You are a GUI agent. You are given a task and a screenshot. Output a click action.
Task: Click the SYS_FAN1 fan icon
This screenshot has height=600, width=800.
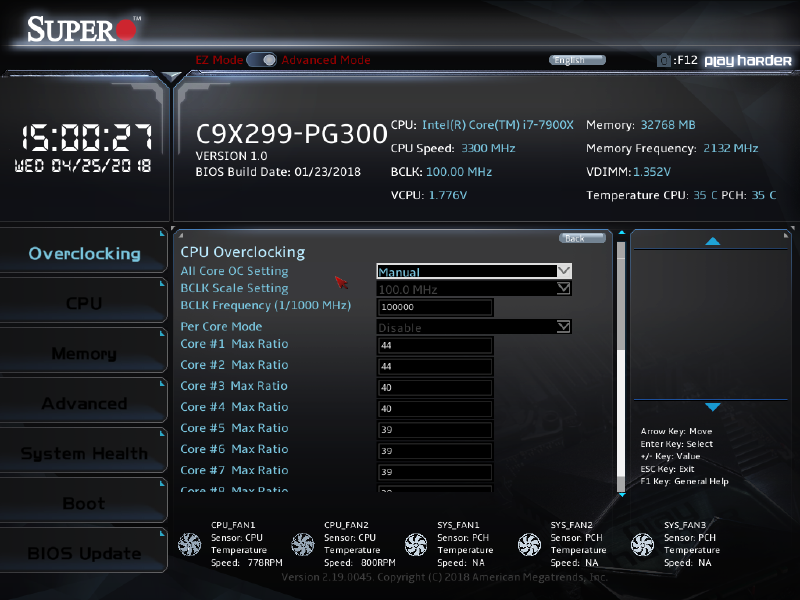point(416,544)
